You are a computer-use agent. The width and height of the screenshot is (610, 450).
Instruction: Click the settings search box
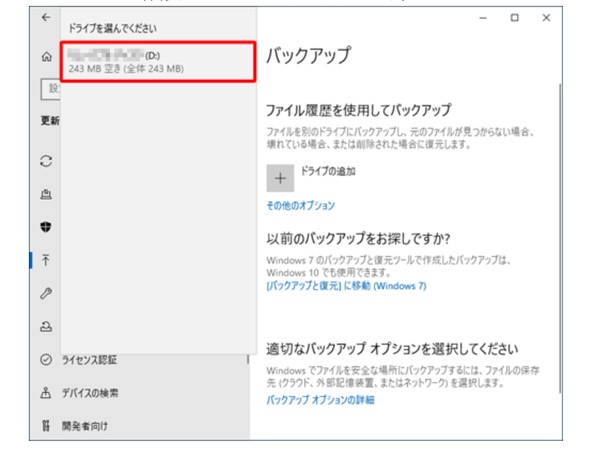click(x=51, y=89)
